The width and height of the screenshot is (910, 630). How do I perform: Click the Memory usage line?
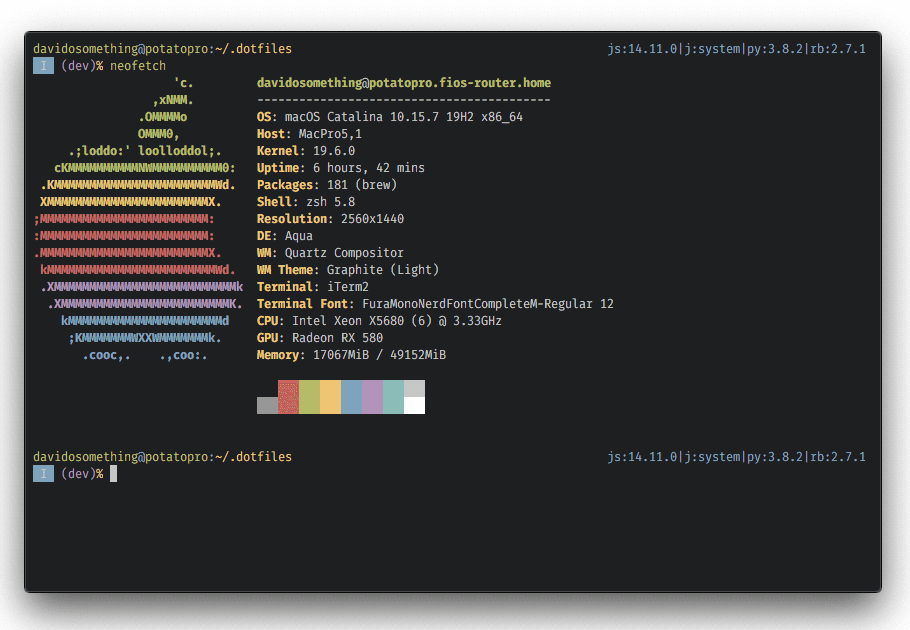click(x=352, y=355)
